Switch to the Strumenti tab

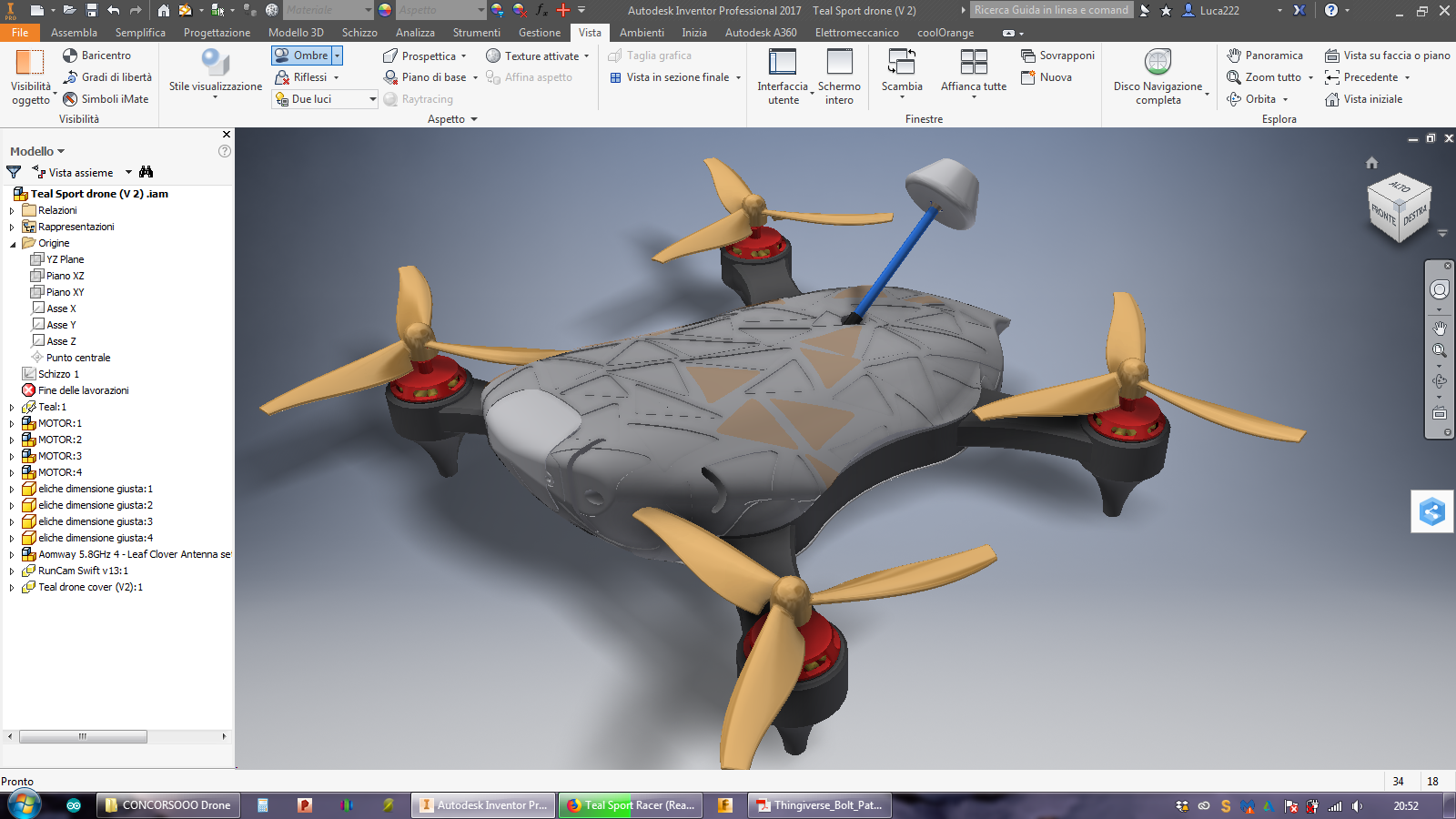pyautogui.click(x=476, y=32)
